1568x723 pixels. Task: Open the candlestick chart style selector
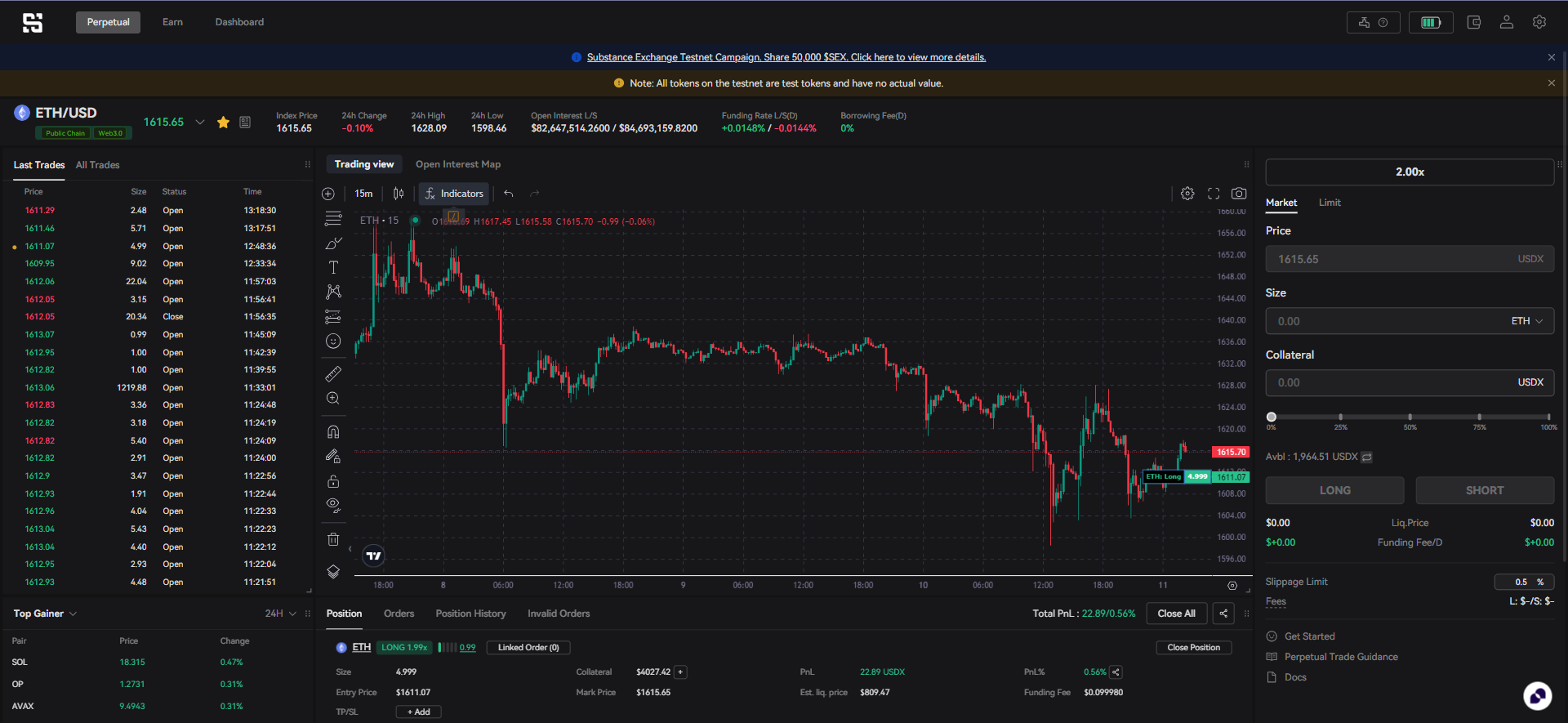click(x=399, y=194)
